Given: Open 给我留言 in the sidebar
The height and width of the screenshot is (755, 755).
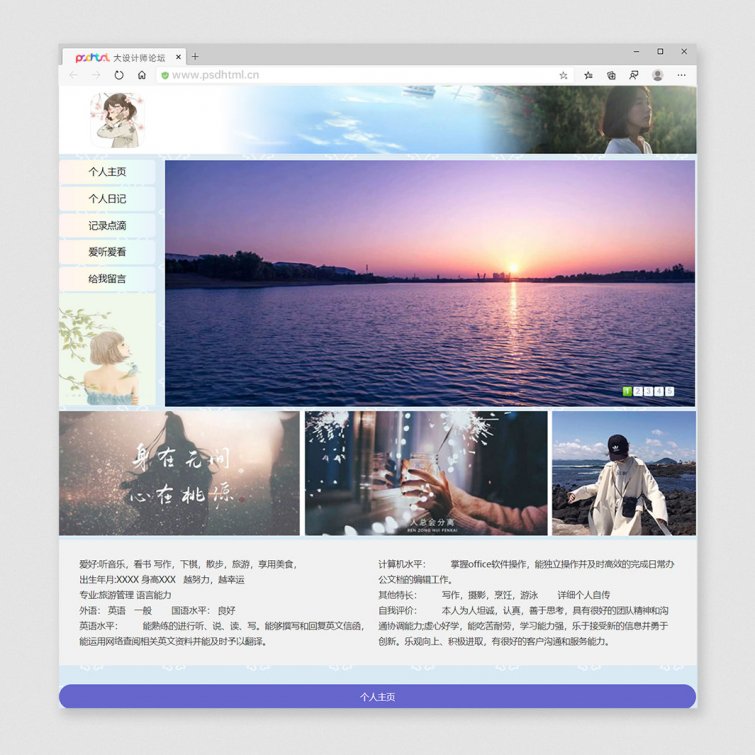Looking at the screenshot, I should point(107,279).
